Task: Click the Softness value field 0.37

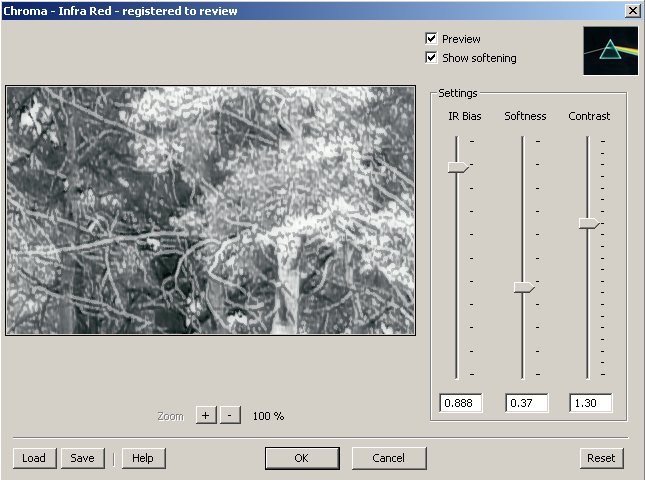Action: 527,403
